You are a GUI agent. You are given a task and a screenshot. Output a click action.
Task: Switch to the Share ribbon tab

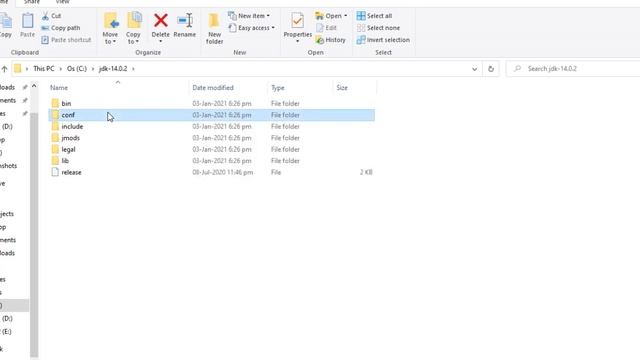pyautogui.click(x=32, y=2)
